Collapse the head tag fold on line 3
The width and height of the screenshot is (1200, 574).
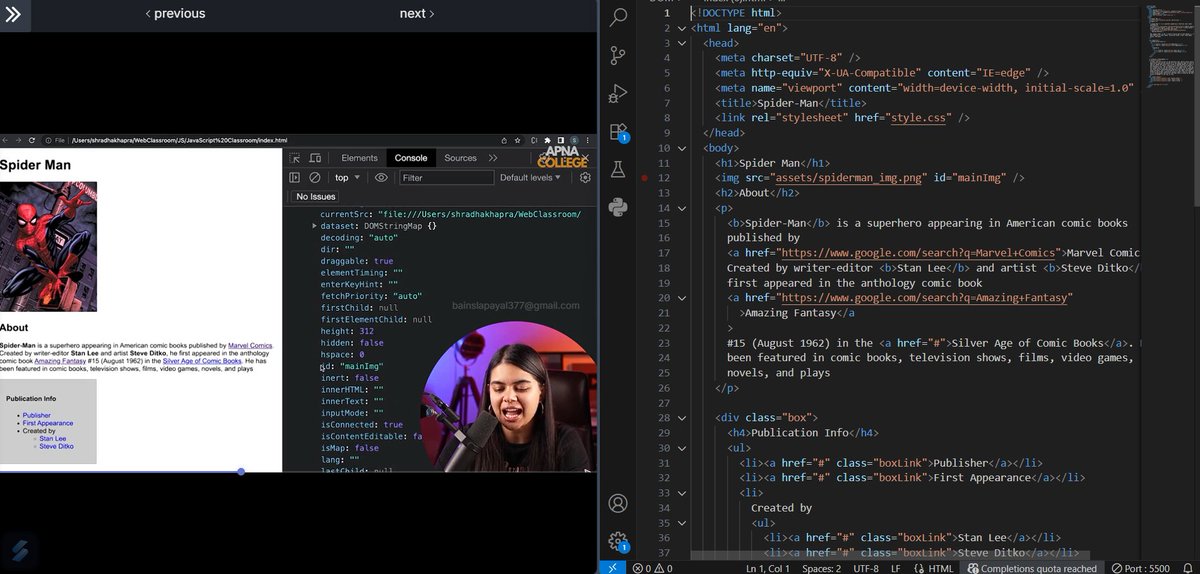click(682, 43)
